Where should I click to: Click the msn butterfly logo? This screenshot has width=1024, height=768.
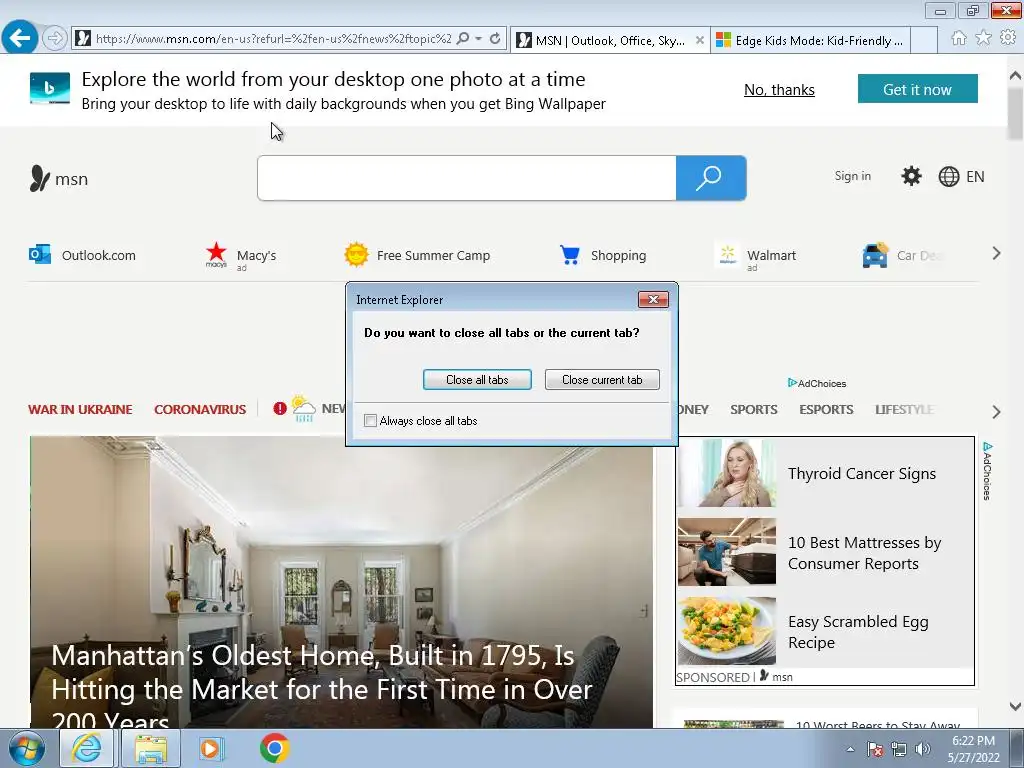(x=58, y=178)
